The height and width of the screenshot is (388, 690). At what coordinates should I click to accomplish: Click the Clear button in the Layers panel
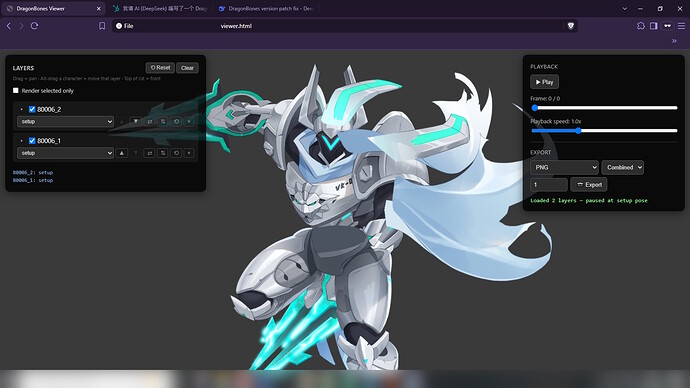(x=187, y=68)
